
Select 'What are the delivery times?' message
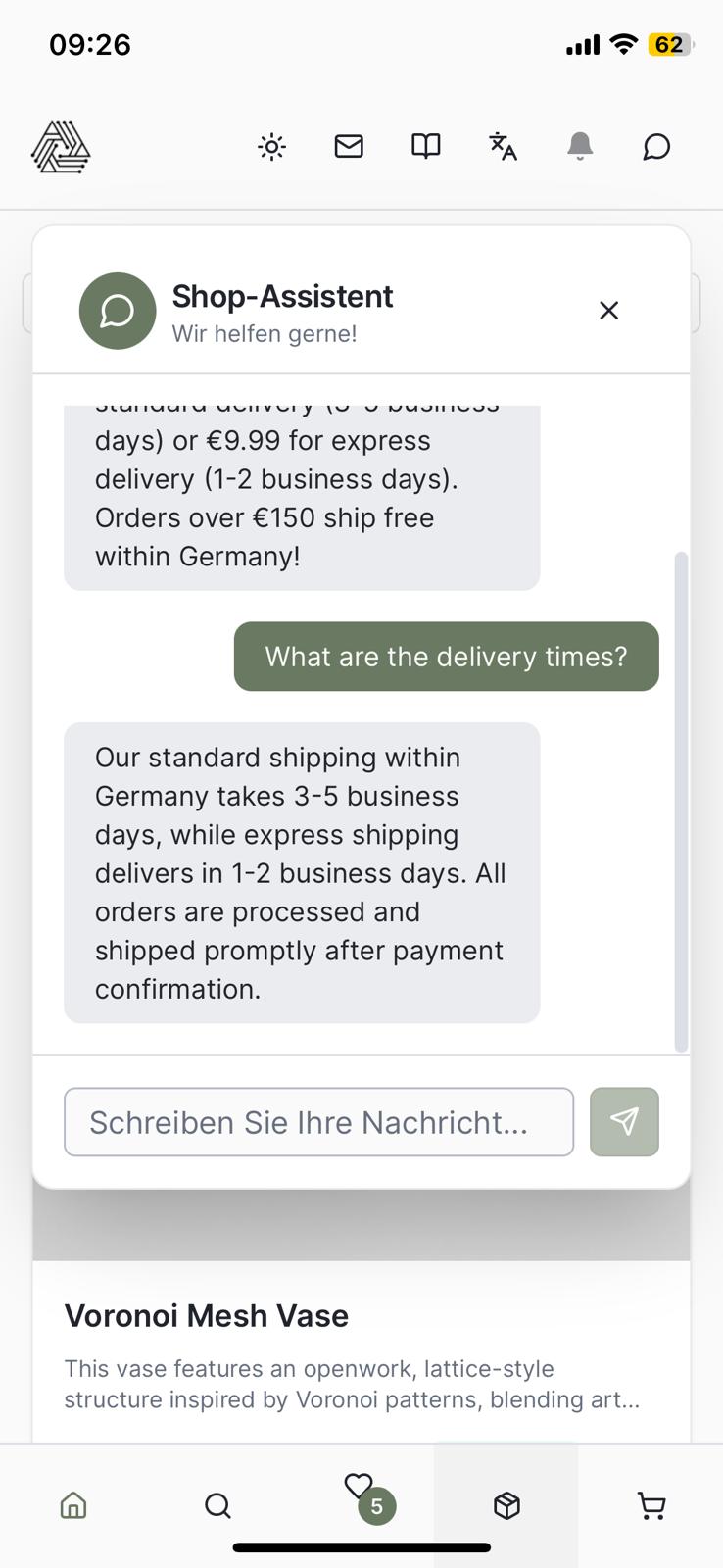pos(446,657)
